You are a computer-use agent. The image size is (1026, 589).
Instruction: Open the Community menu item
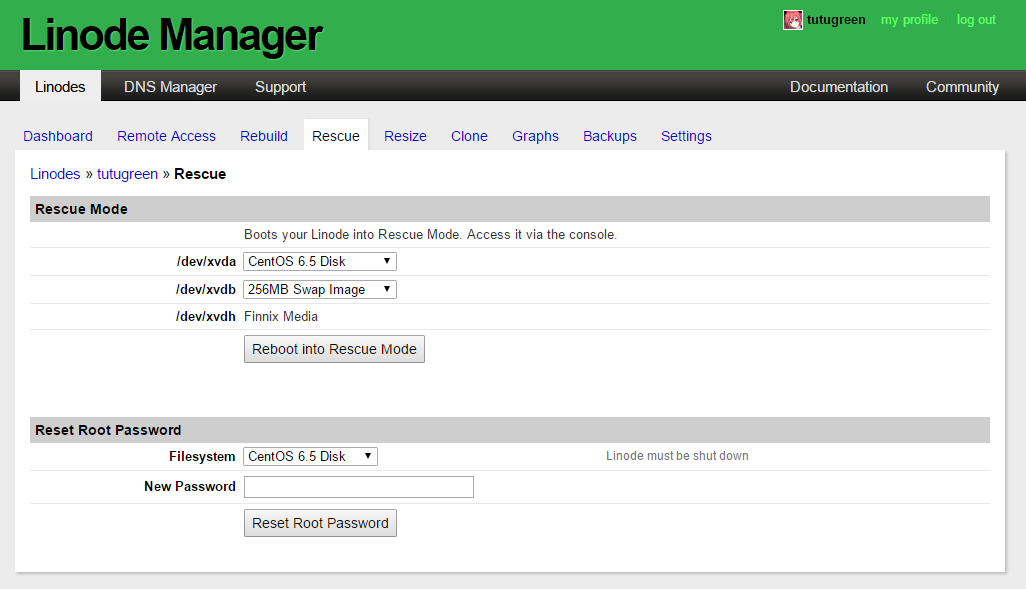coord(962,87)
